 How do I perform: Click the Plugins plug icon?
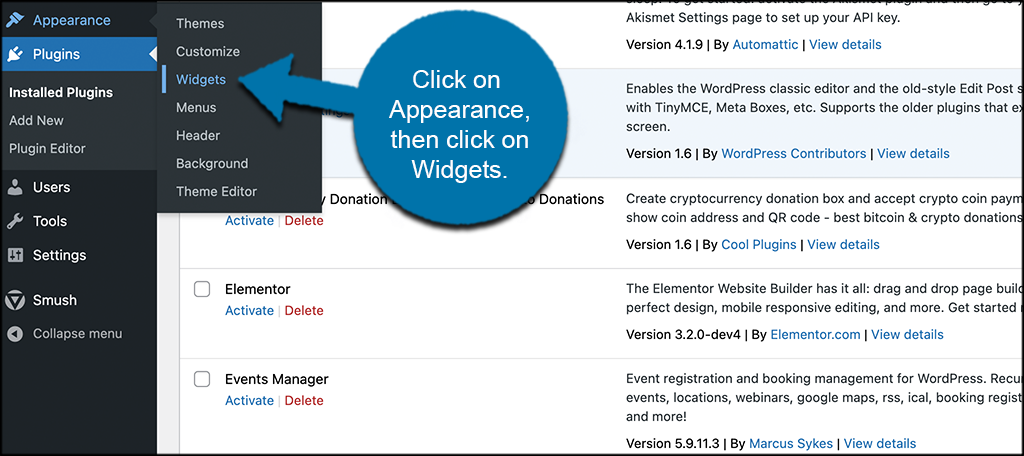tap(15, 54)
